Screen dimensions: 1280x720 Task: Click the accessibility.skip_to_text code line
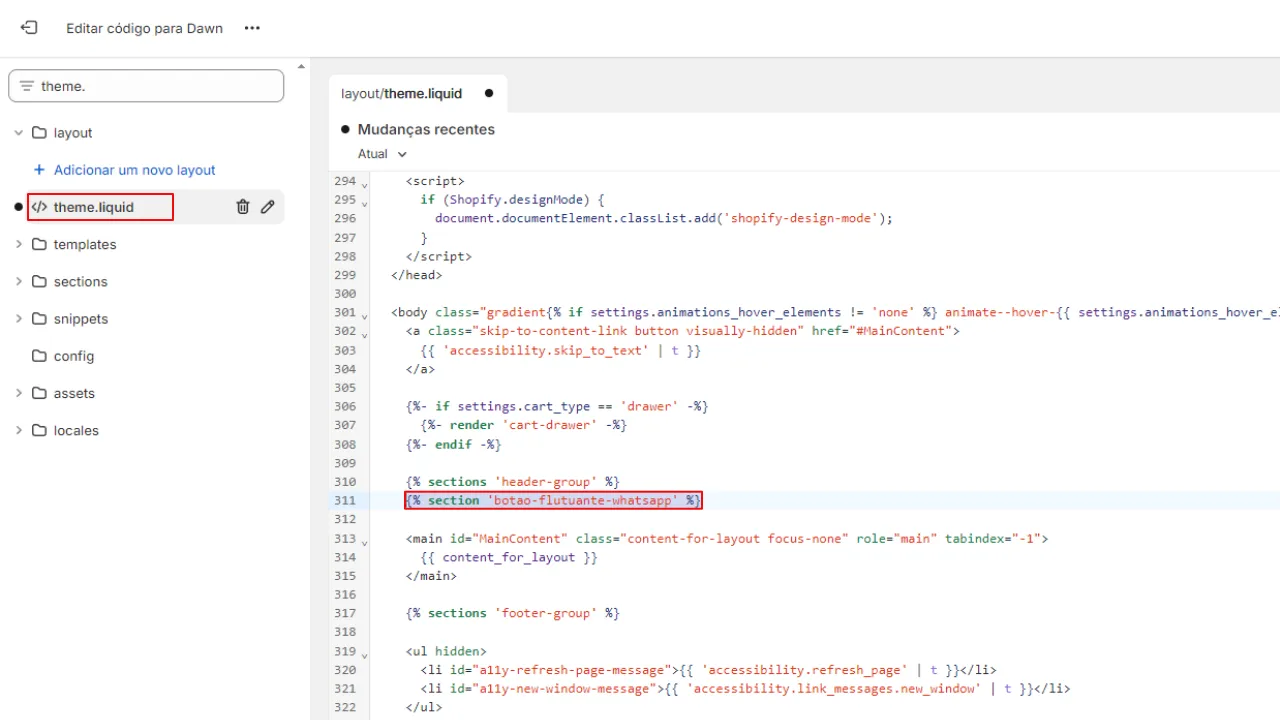pos(561,350)
